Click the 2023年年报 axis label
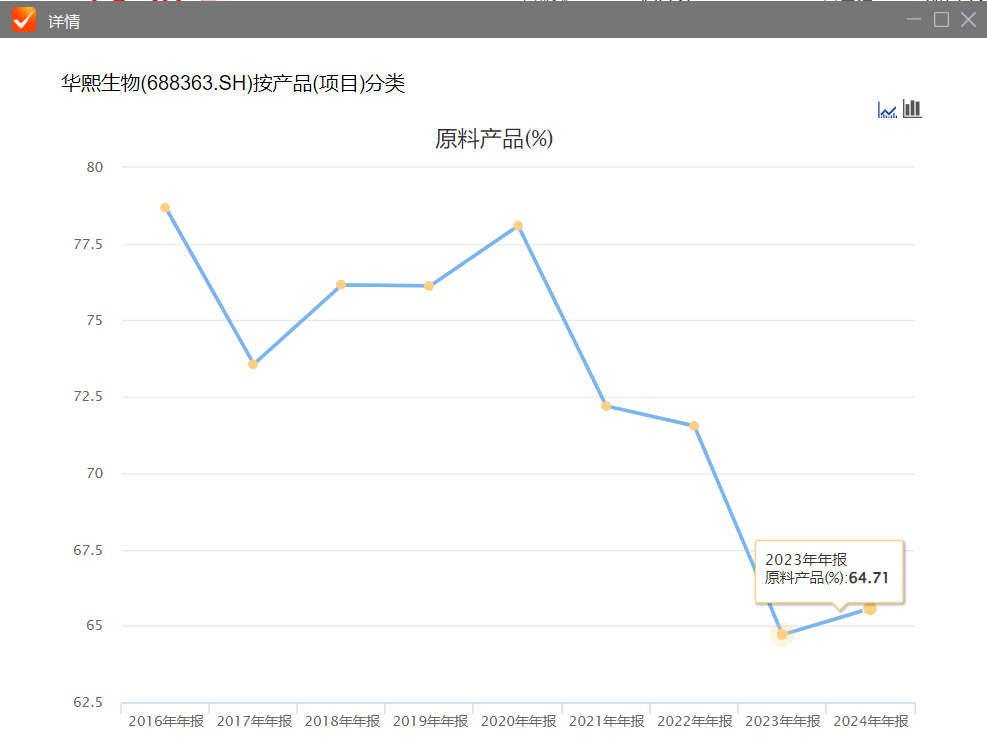 tap(783, 721)
